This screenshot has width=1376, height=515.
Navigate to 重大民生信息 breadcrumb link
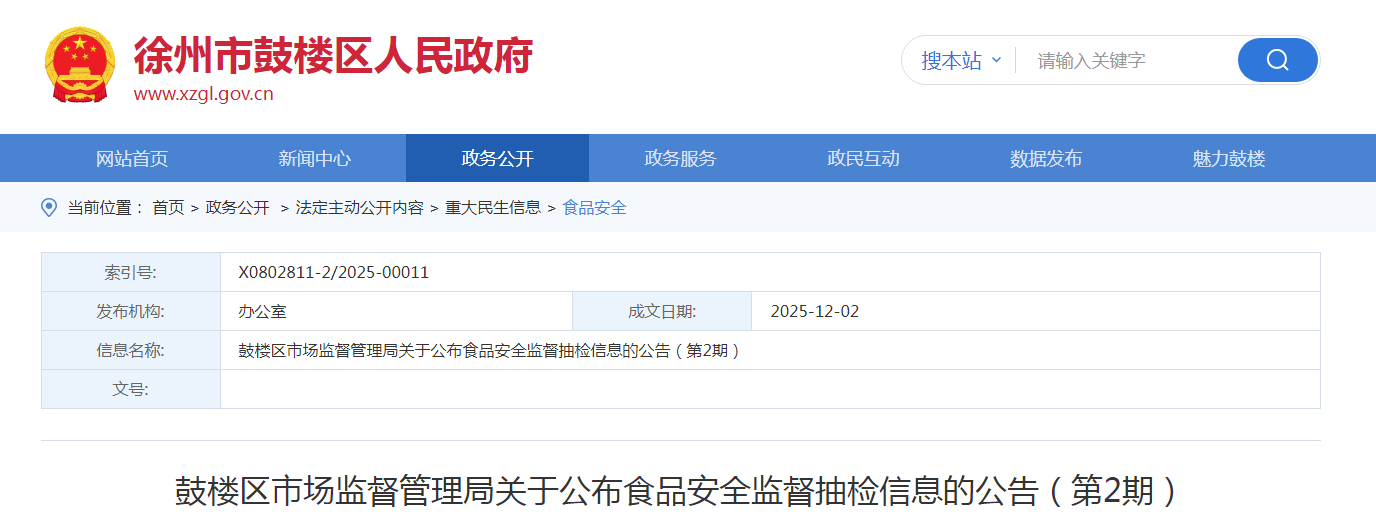click(493, 208)
